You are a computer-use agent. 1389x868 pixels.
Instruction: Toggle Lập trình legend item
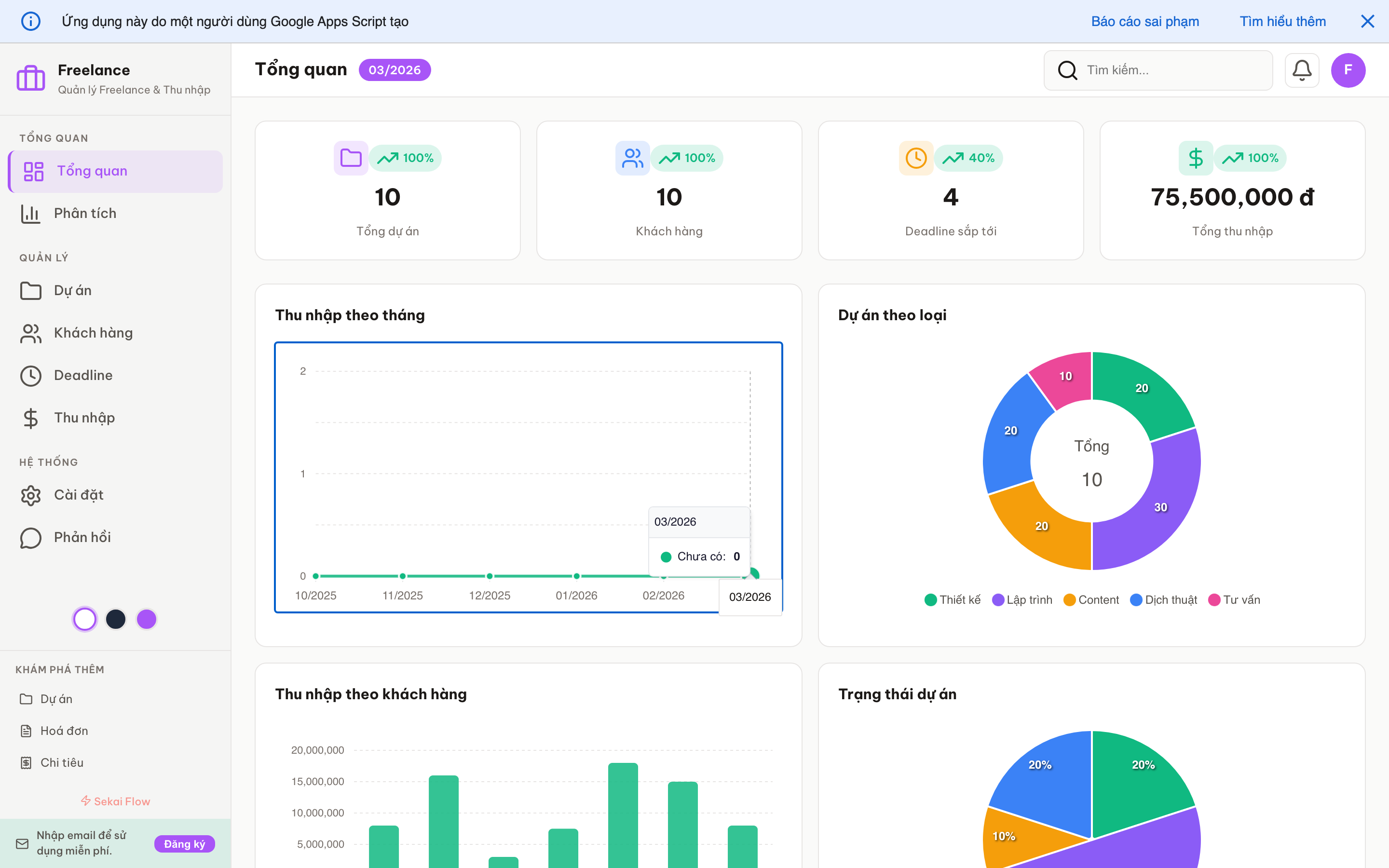[x=1022, y=600]
